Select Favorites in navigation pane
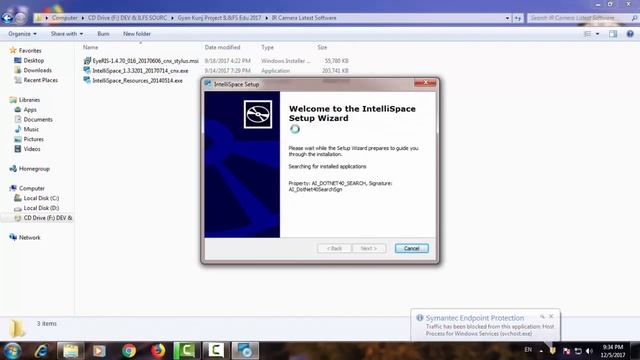Image resolution: width=640 pixels, height=360 pixels. click(30, 51)
